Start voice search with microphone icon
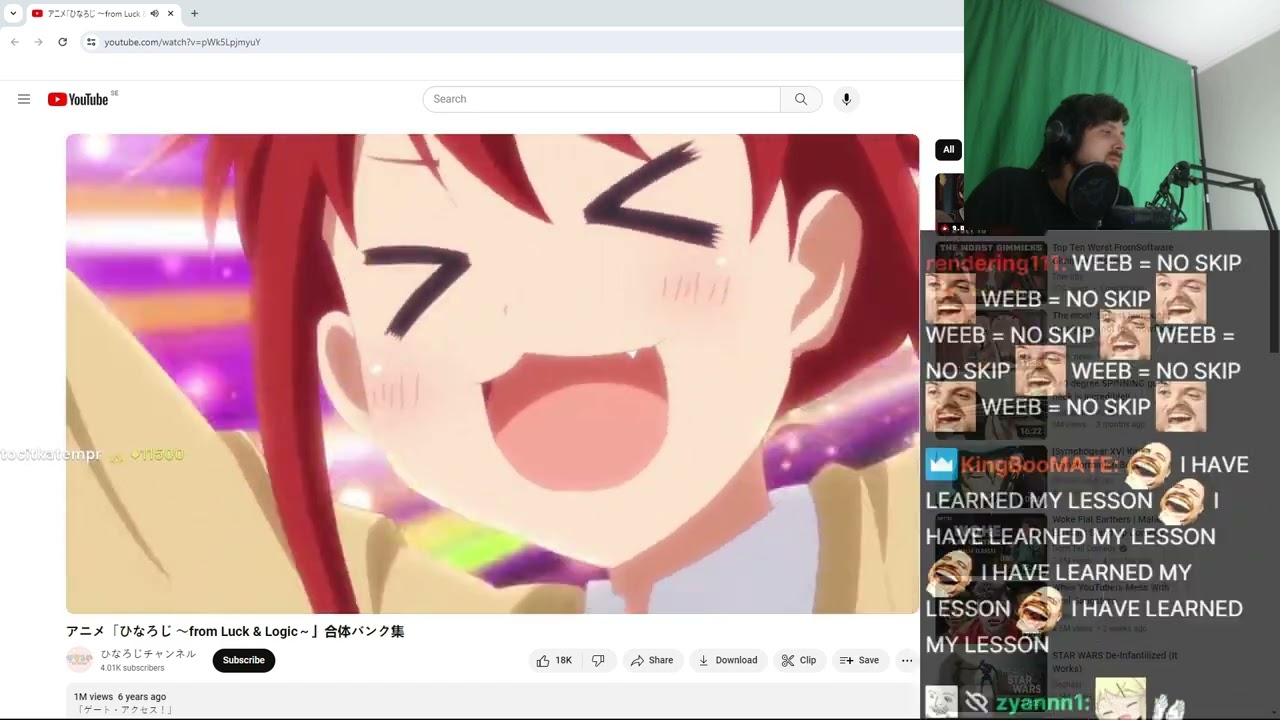This screenshot has height=720, width=1280. pos(846,99)
